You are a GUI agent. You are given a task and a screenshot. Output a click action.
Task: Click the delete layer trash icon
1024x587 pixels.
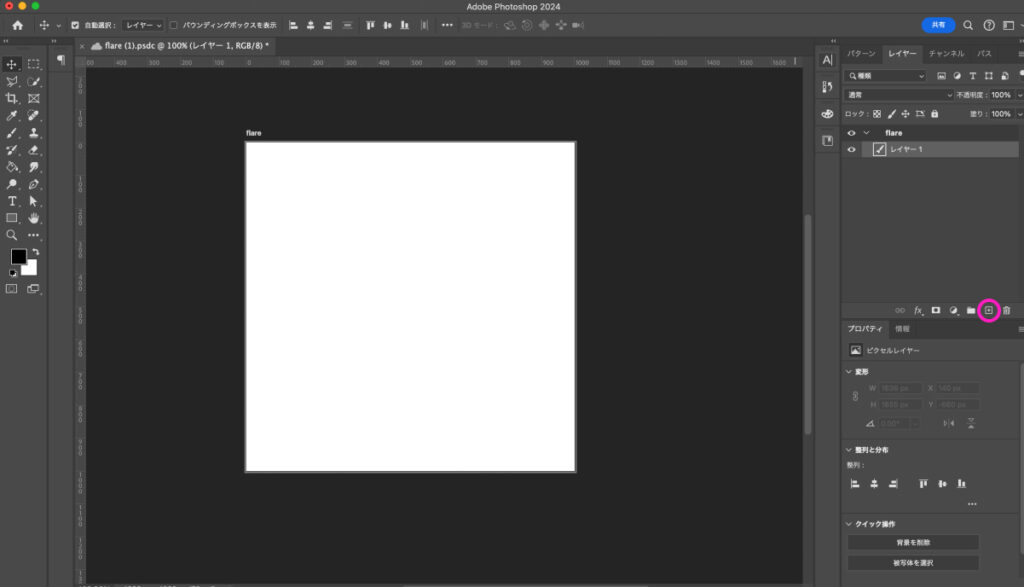(1007, 310)
